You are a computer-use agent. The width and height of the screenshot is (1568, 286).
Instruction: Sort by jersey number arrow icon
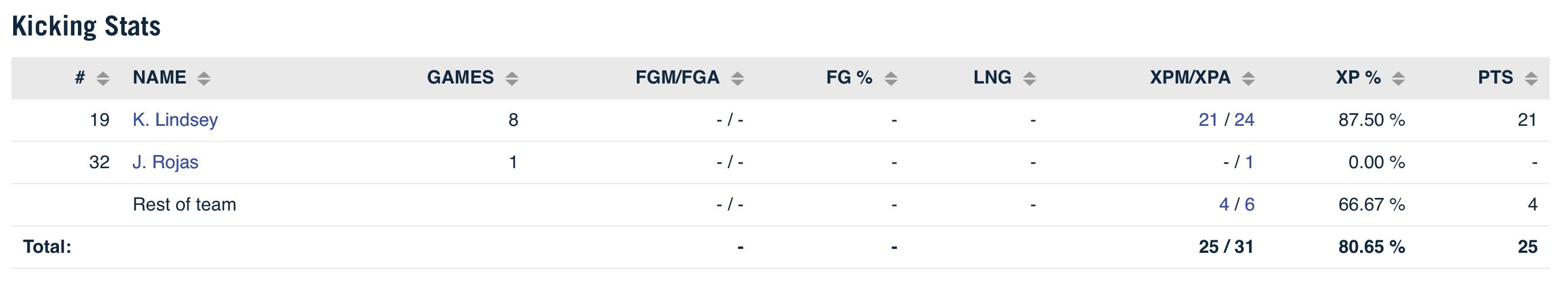[x=103, y=78]
